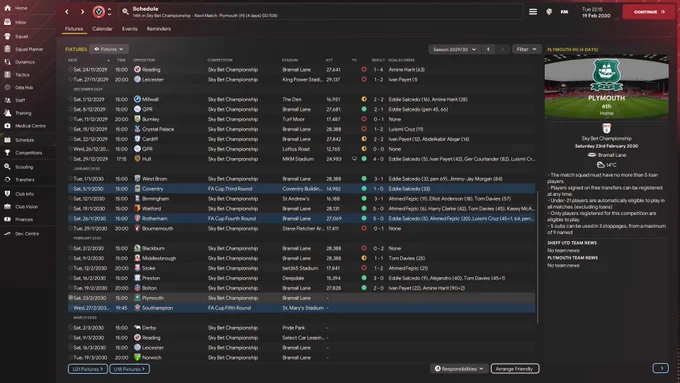The image size is (680, 383).
Task: Open the Squad sidebar icon
Action: coord(7,36)
